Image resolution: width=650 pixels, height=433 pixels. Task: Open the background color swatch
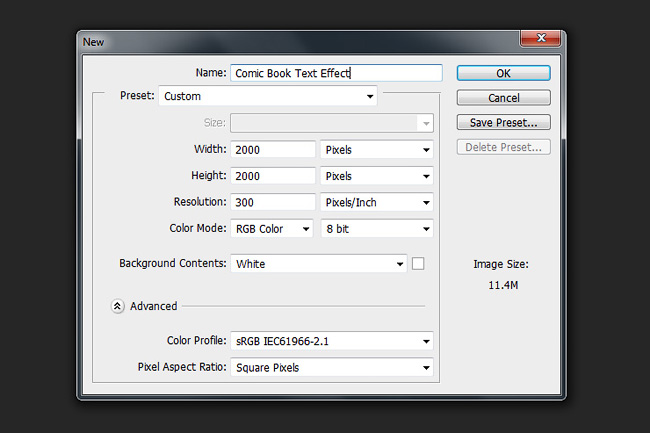[x=418, y=264]
